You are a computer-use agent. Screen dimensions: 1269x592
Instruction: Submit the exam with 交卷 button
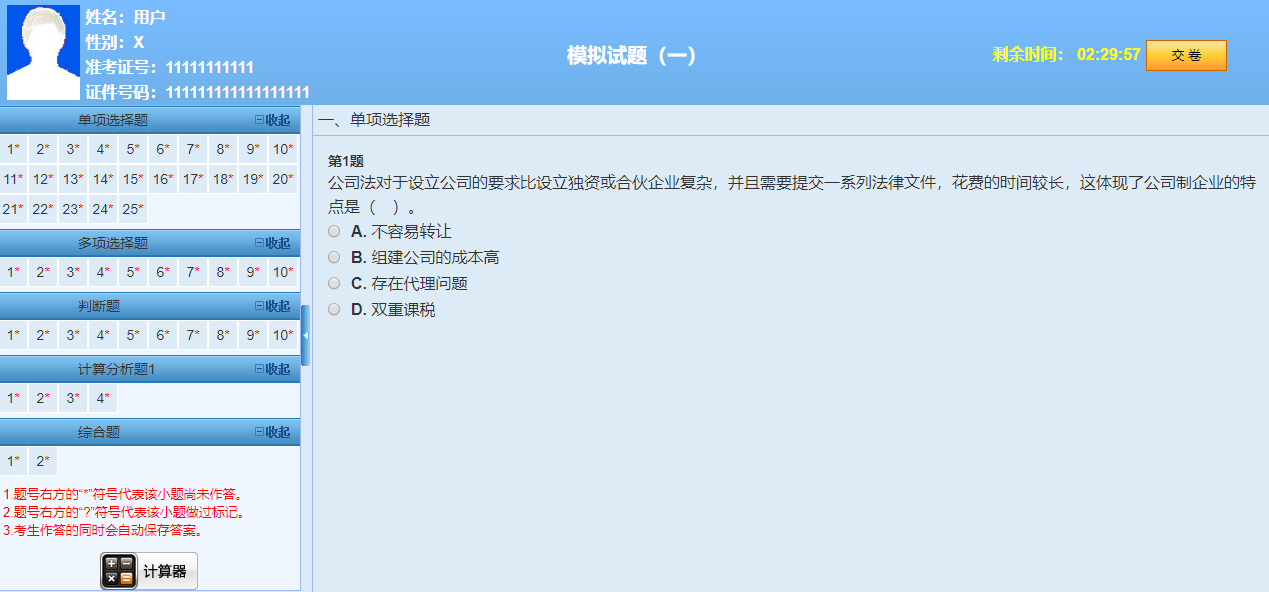(1186, 55)
